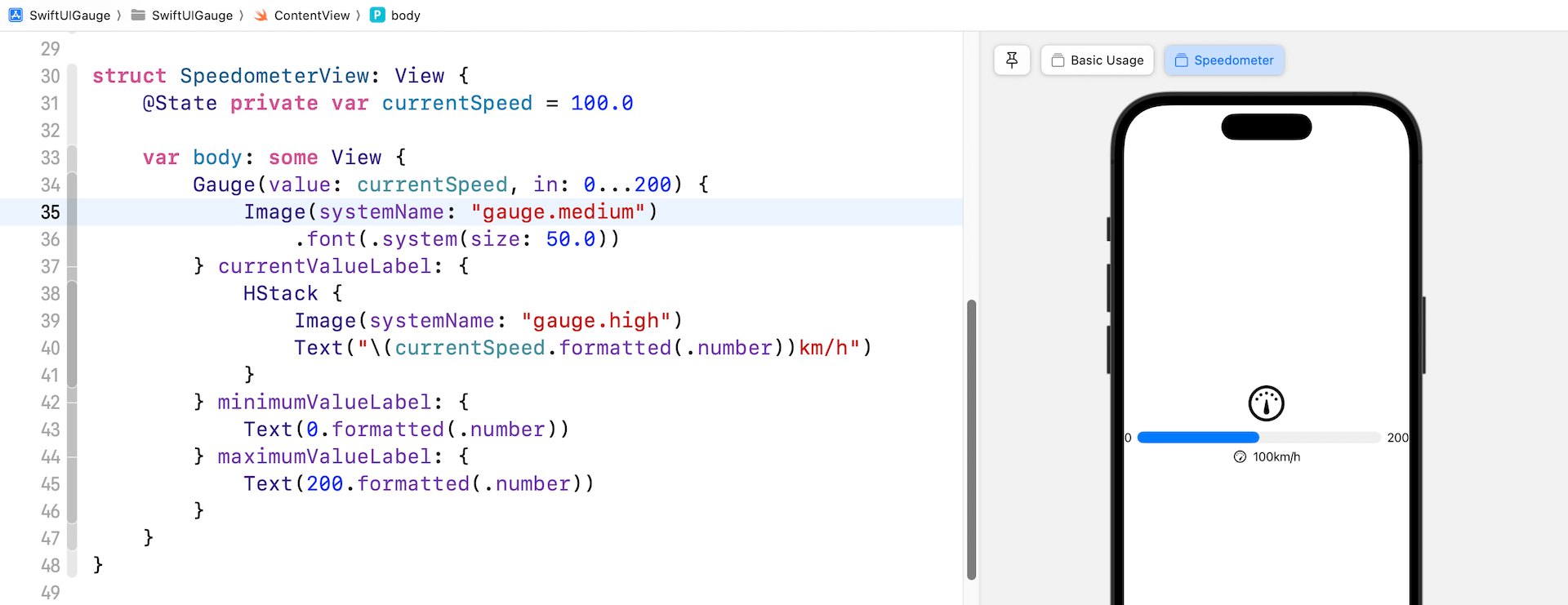1568x605 pixels.
Task: Click the 50.0 font size value
Action: [571, 239]
